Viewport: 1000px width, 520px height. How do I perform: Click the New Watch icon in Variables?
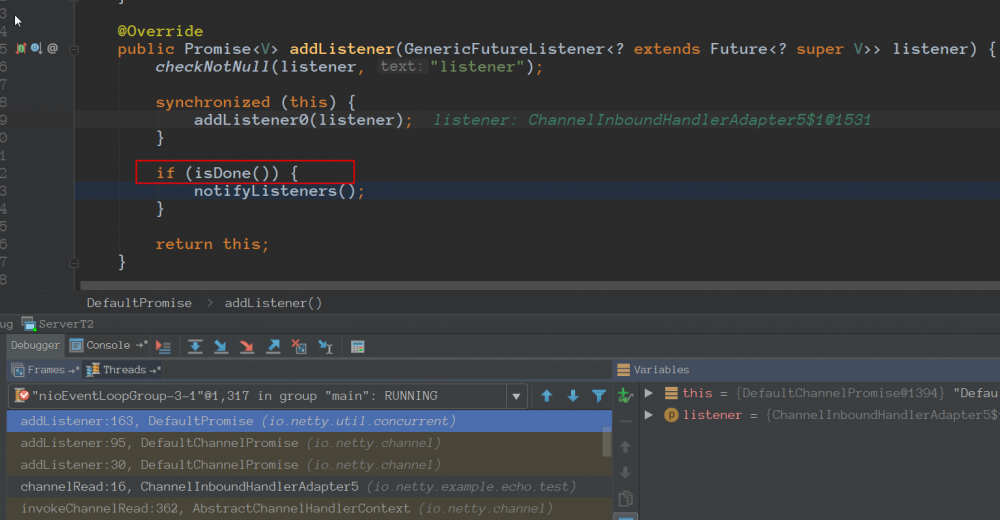tap(626, 395)
